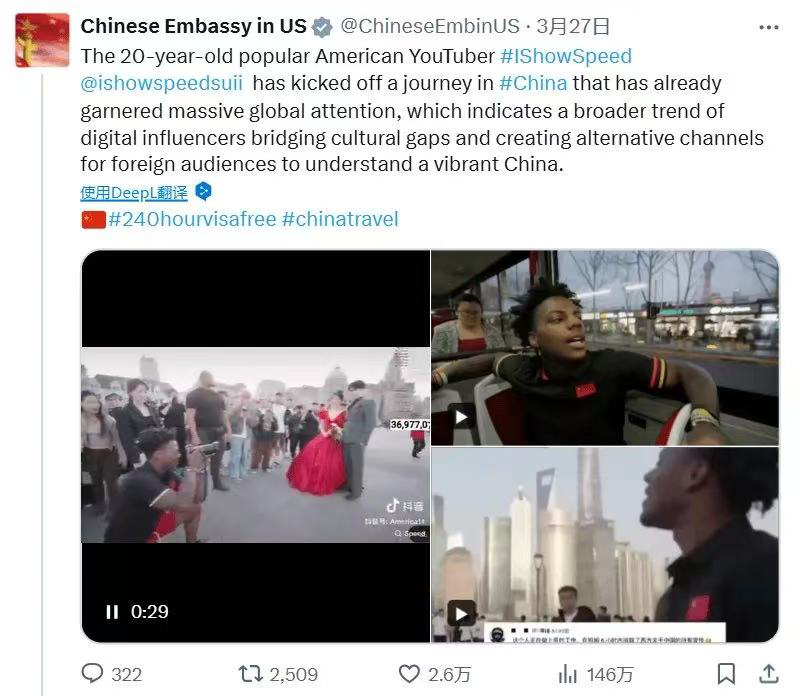Image resolution: width=800 pixels, height=696 pixels.
Task: Play the bottom-right skyline video
Action: pyautogui.click(x=461, y=613)
